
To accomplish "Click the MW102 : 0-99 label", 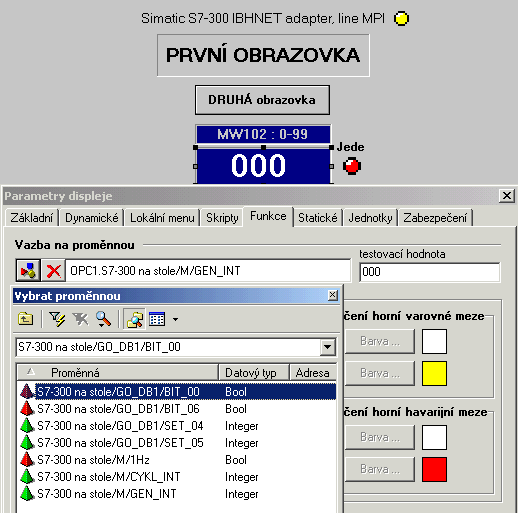I will 263,134.
